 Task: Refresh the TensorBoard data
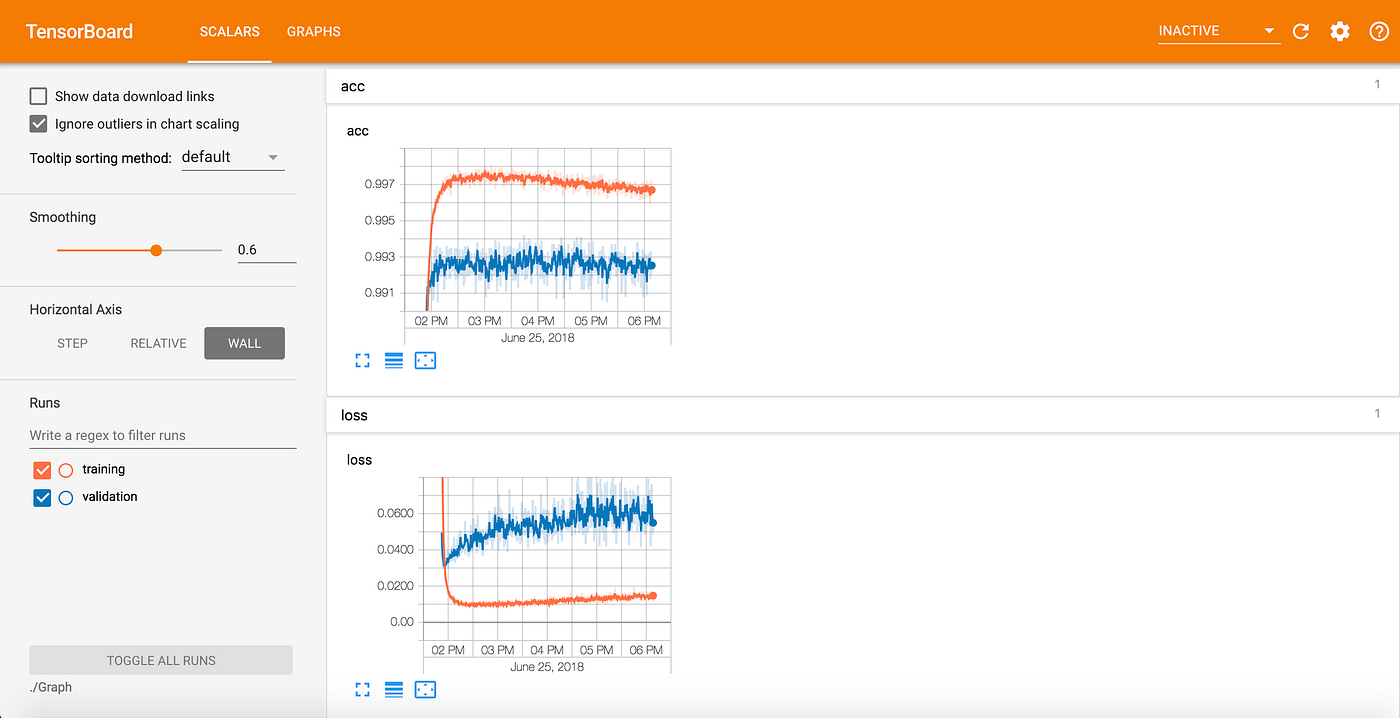[x=1300, y=31]
